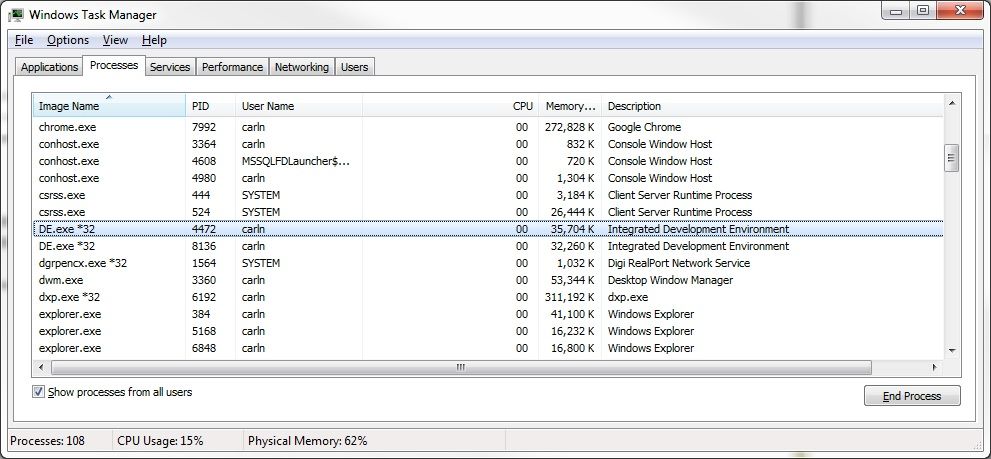Screen dimensions: 991x459
Task: Click the vertical scrollbar down arrow
Action: [x=951, y=350]
